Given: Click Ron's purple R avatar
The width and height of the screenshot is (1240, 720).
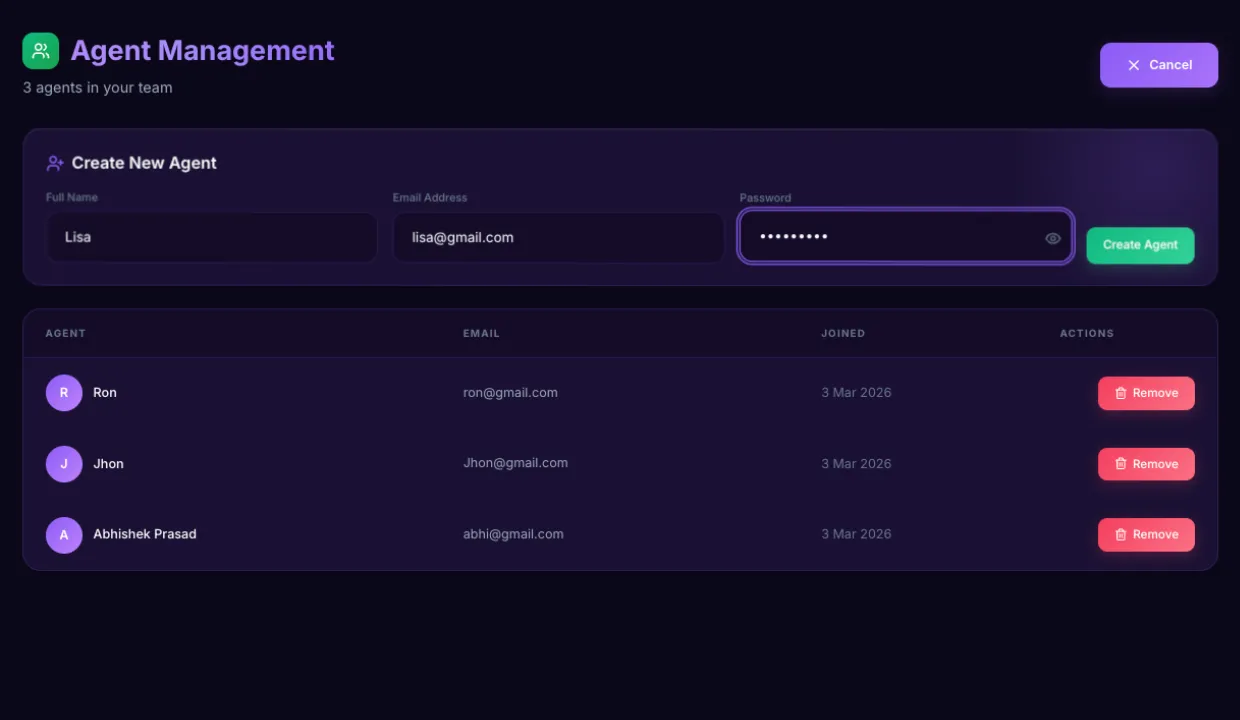Looking at the screenshot, I should point(64,393).
